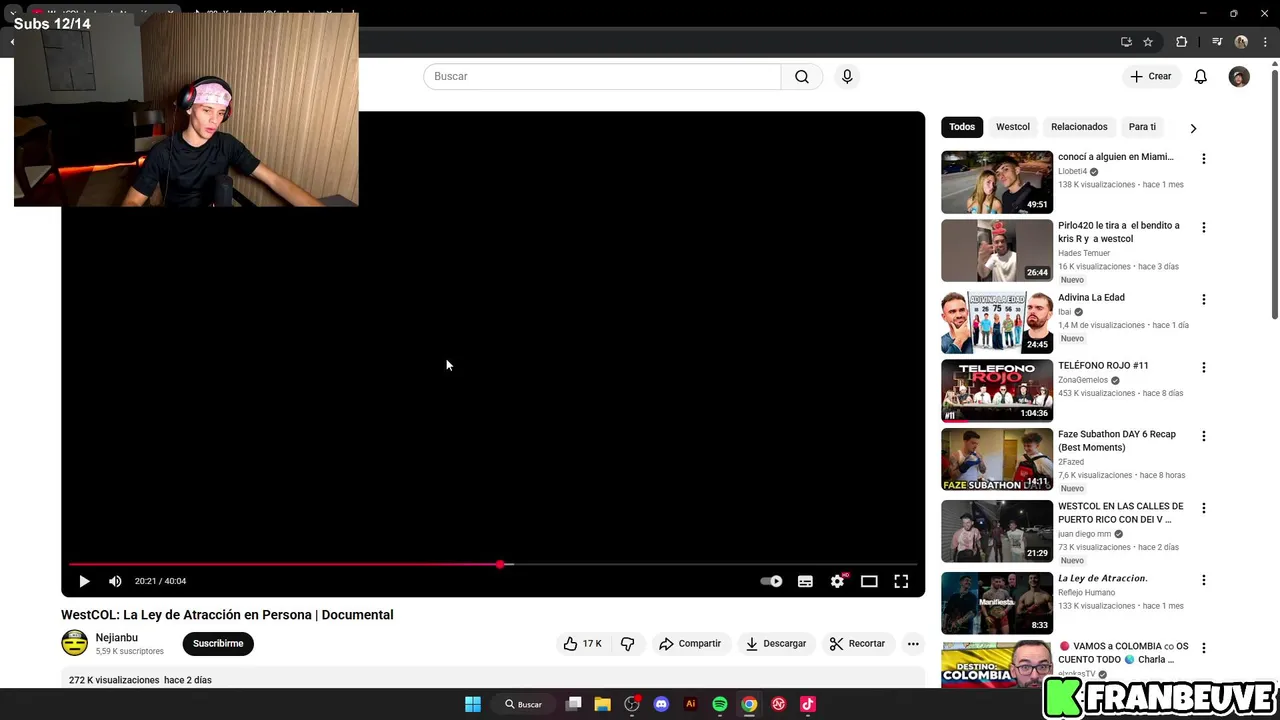
Task: Select the Todos filter chip
Action: point(962,127)
